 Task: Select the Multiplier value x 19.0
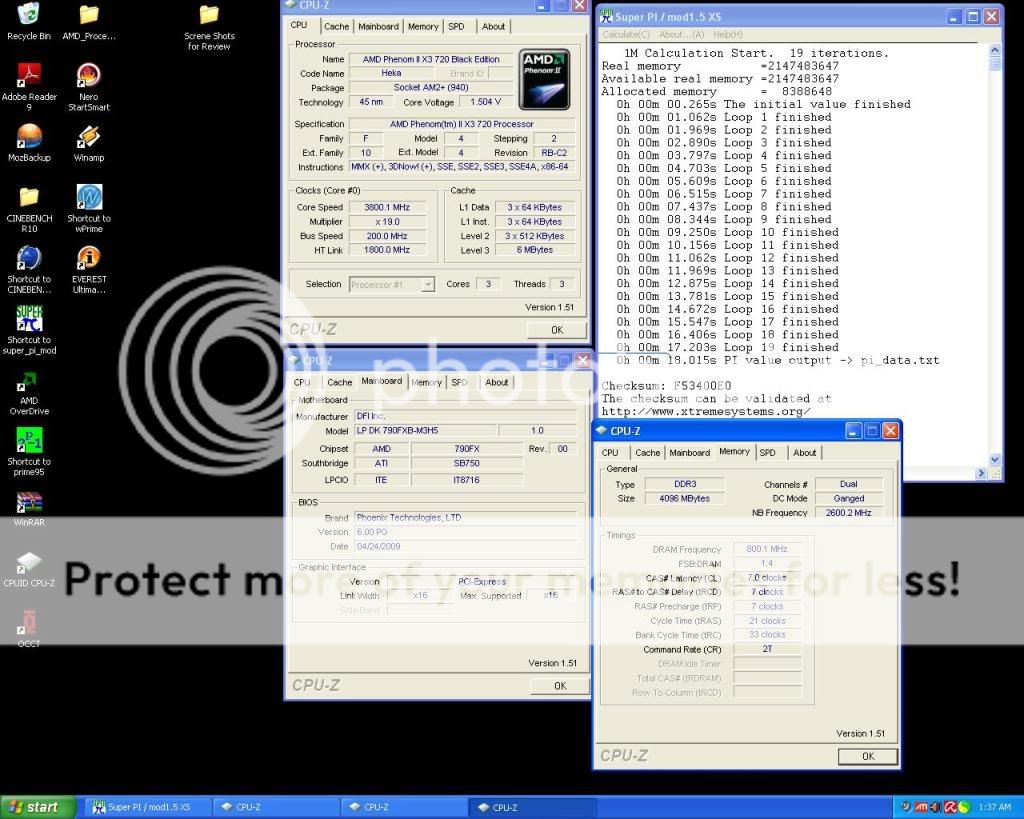tap(387, 221)
